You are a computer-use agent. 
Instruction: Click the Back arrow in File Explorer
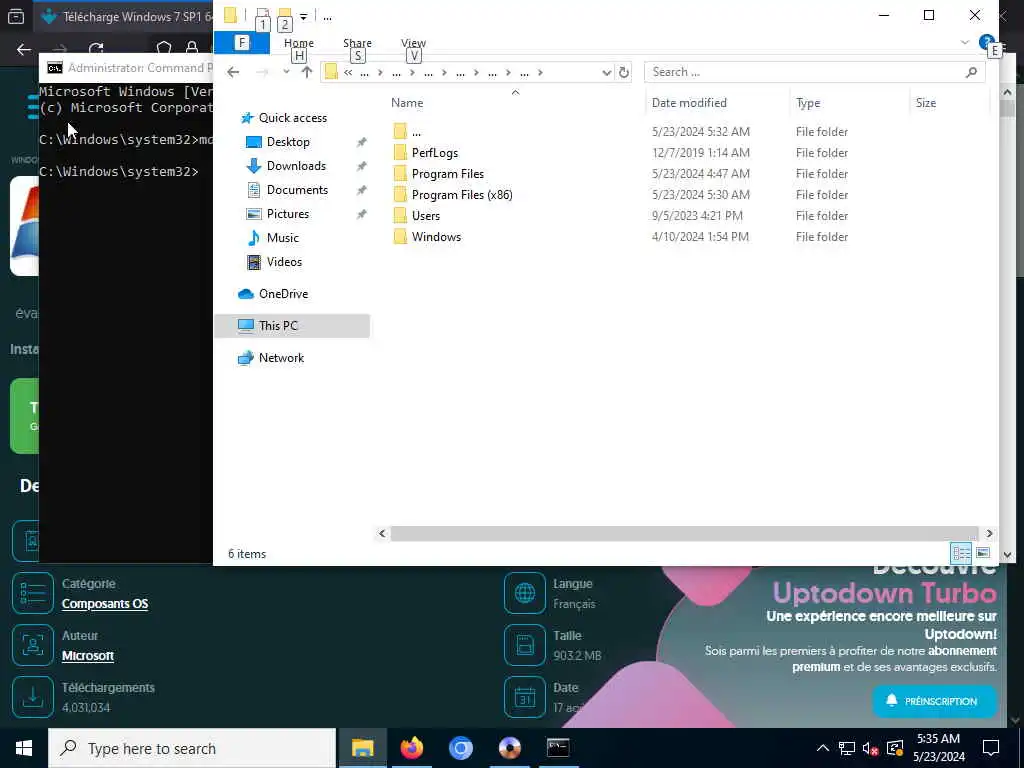tap(233, 72)
